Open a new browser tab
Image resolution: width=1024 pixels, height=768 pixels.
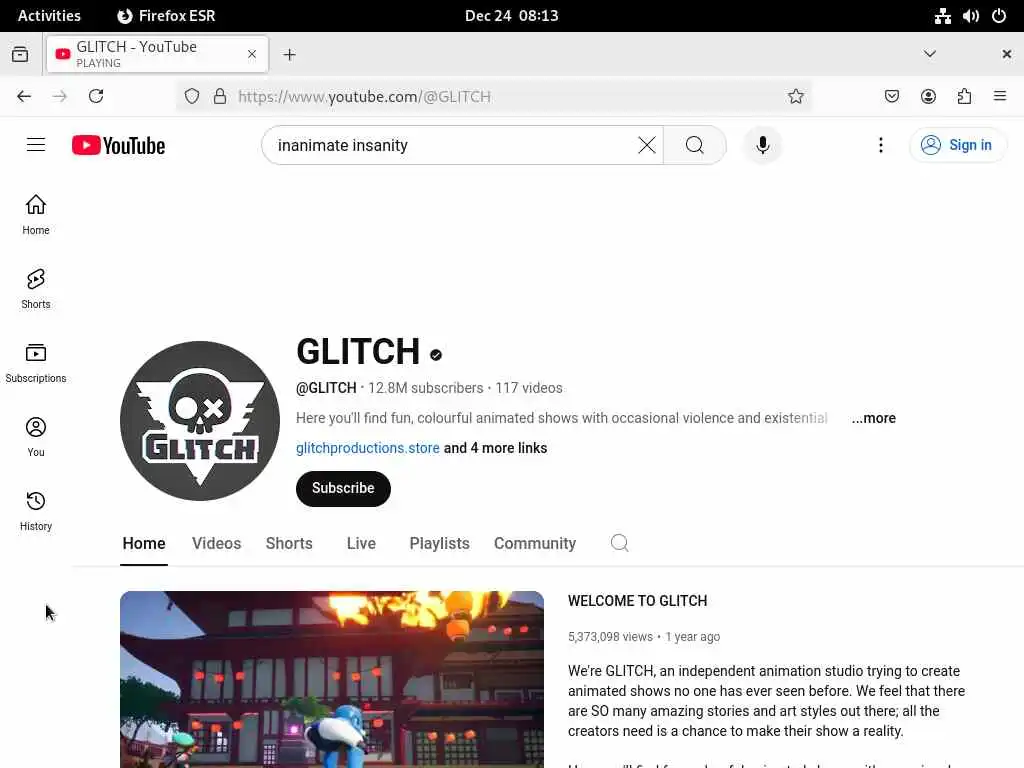tap(289, 55)
